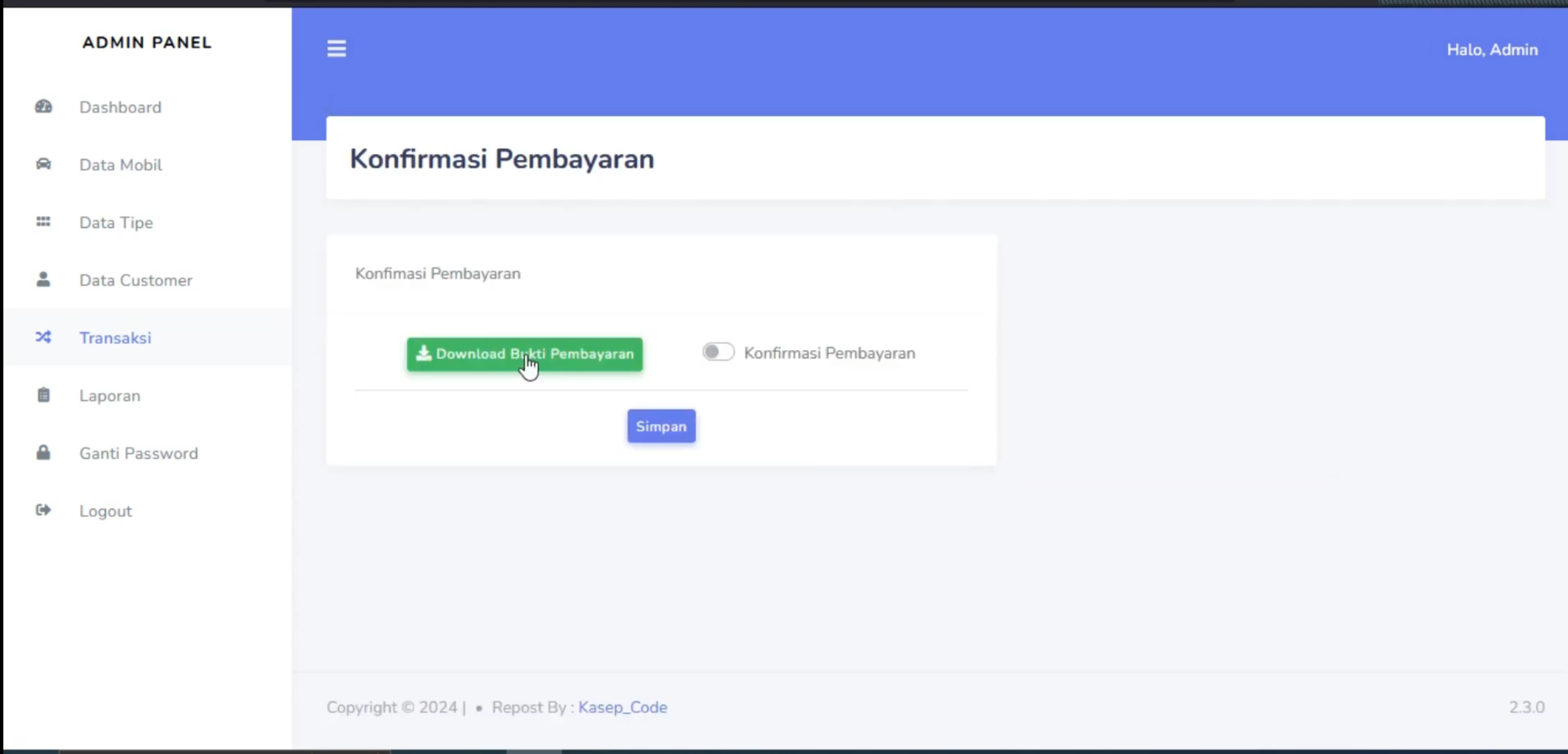Toggle the Konfirmasi Pembayaran switch
Screen dimensions: 1568x754
point(718,352)
